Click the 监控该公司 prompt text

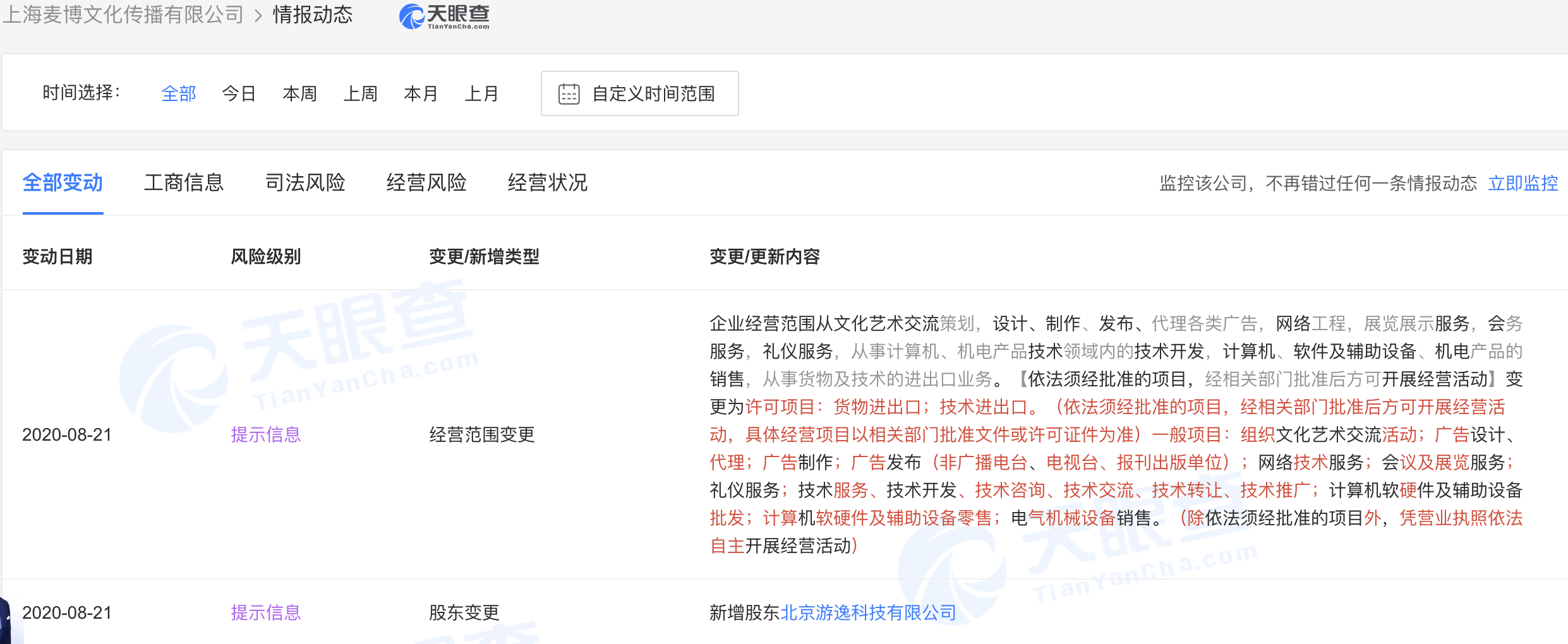click(x=1318, y=183)
